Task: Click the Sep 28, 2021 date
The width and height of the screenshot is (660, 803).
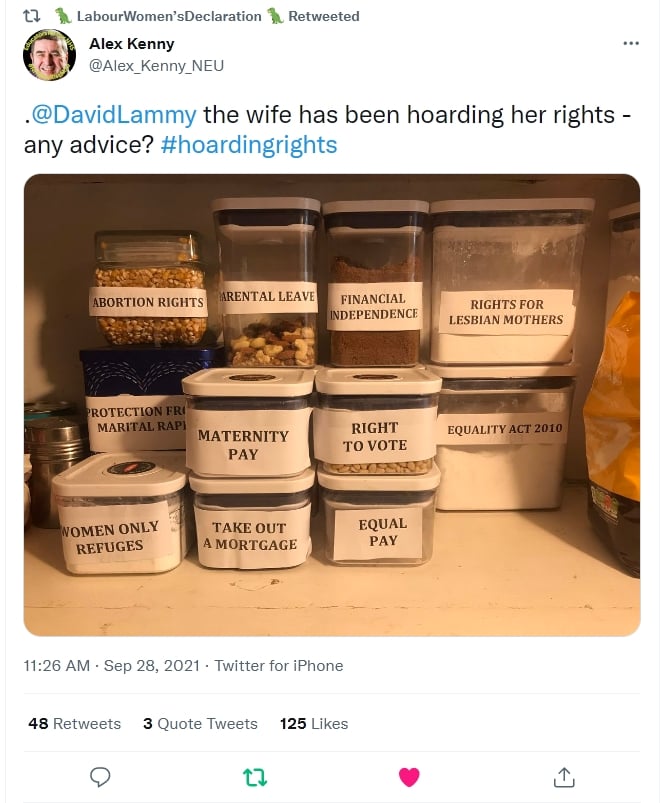Action: coord(152,665)
